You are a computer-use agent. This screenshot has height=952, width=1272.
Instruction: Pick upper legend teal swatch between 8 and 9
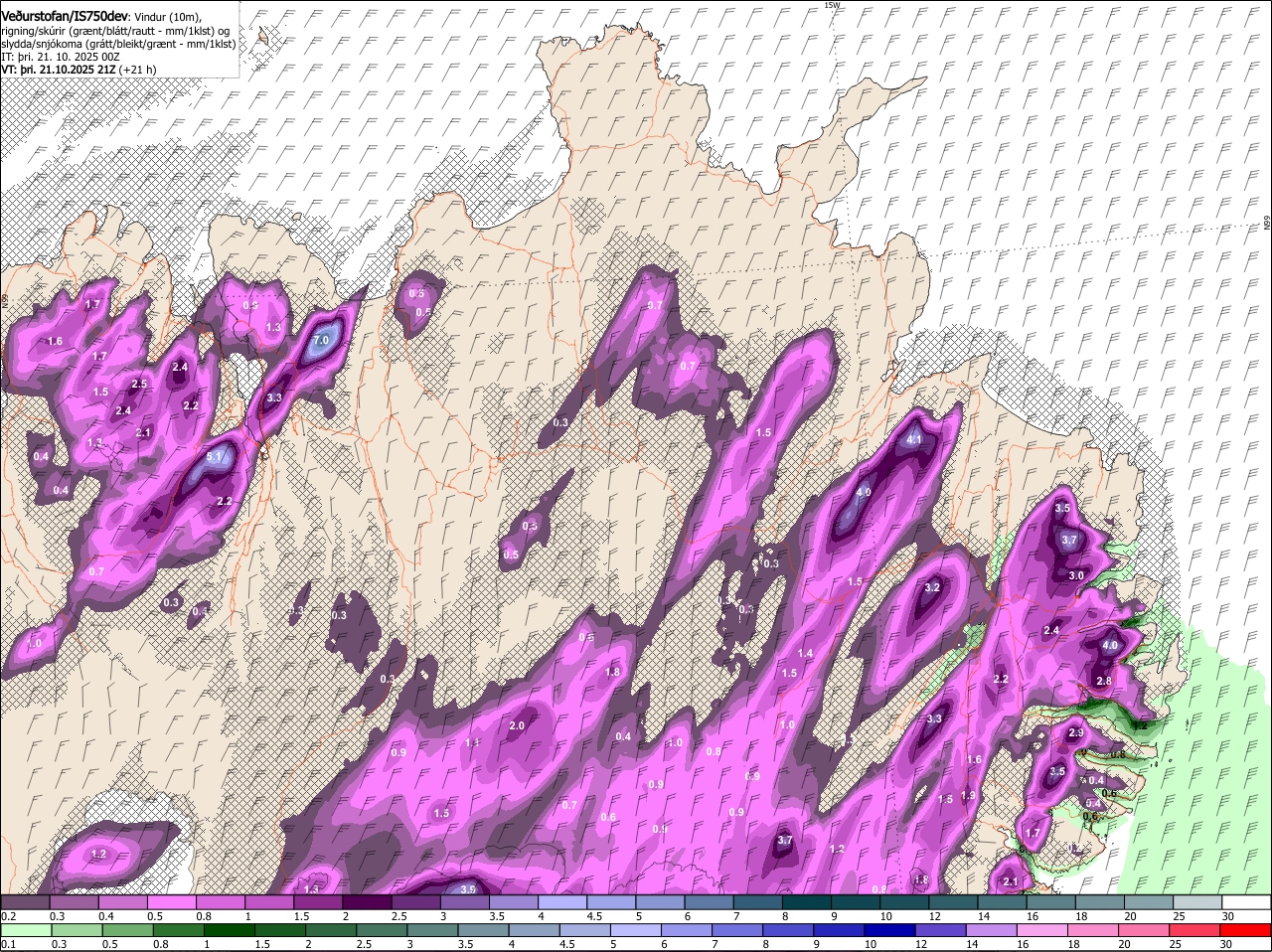coord(808,901)
